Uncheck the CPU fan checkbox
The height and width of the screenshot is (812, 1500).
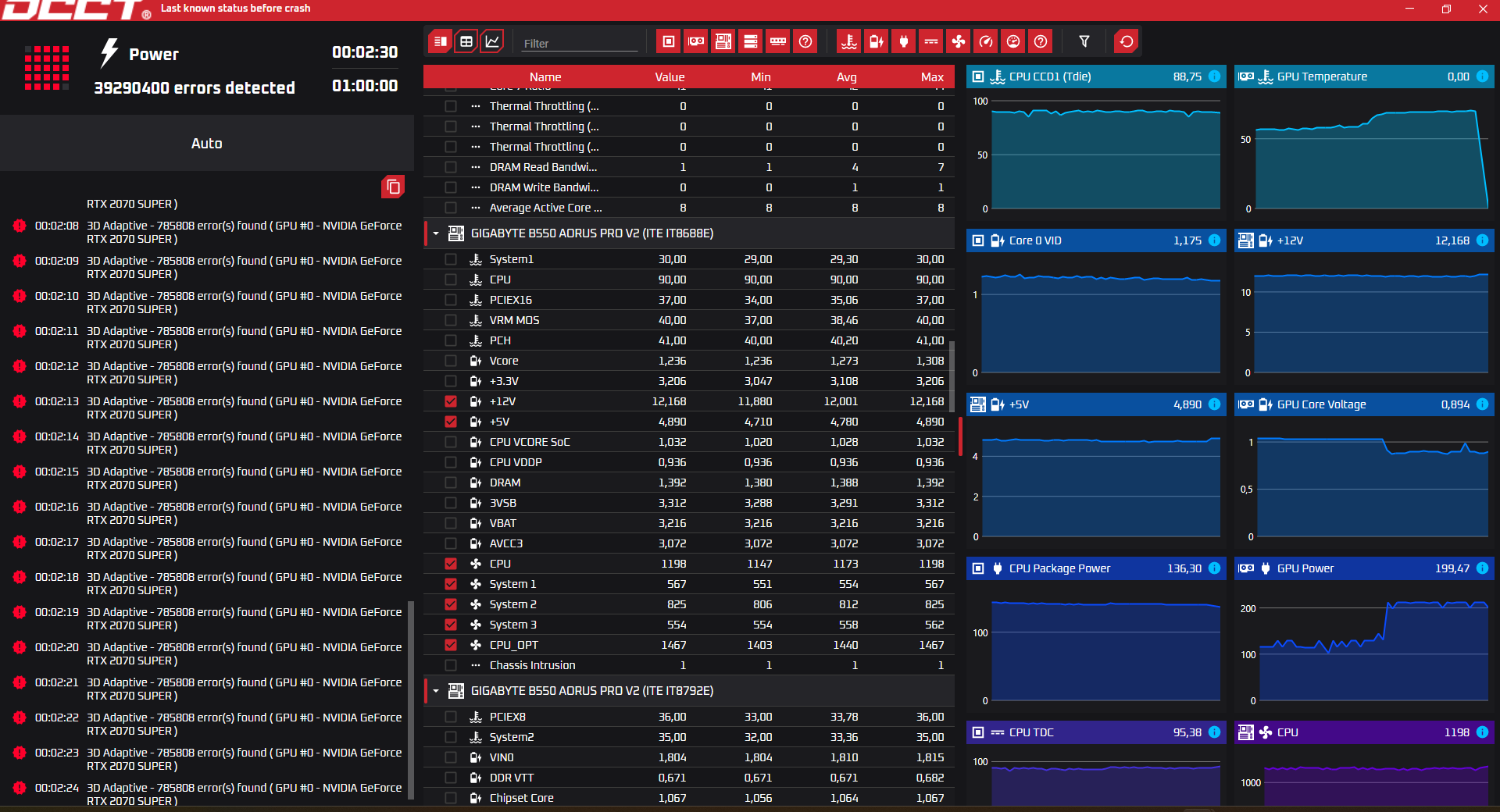(x=451, y=564)
